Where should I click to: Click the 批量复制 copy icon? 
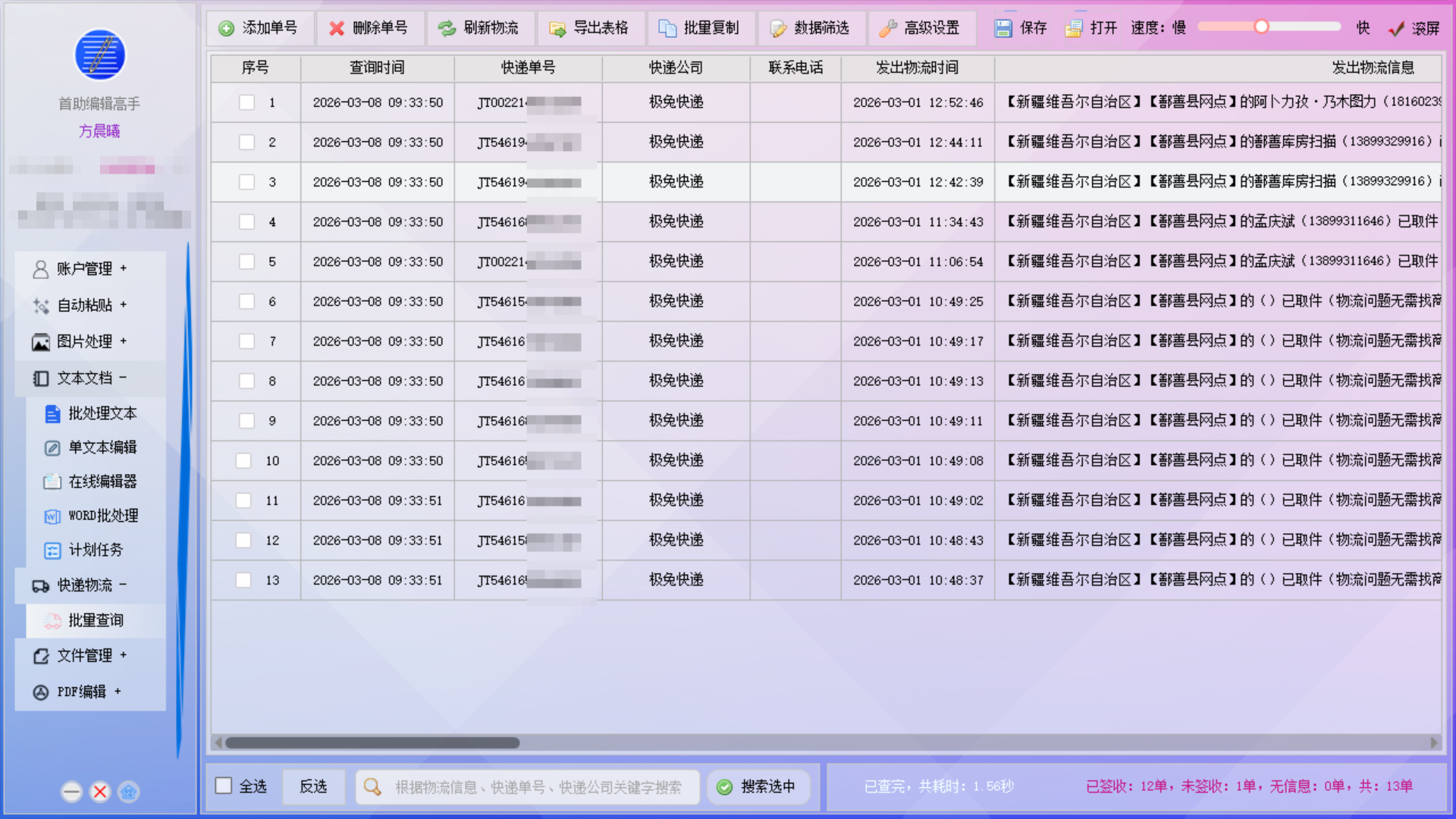[667, 28]
